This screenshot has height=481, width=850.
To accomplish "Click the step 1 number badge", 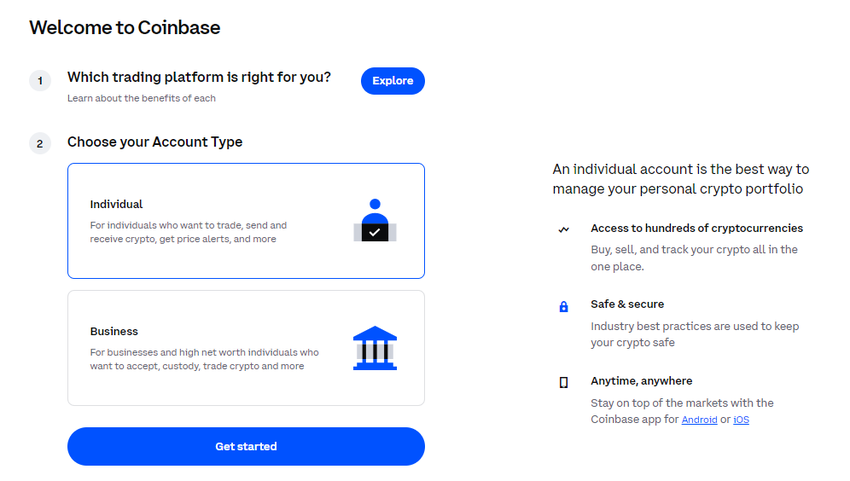I will (x=40, y=81).
